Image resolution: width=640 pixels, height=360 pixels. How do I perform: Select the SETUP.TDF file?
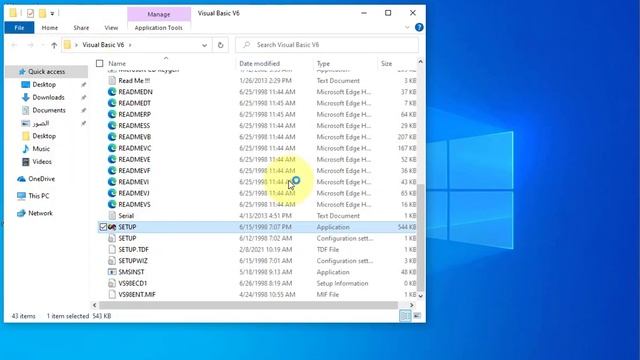(133, 249)
